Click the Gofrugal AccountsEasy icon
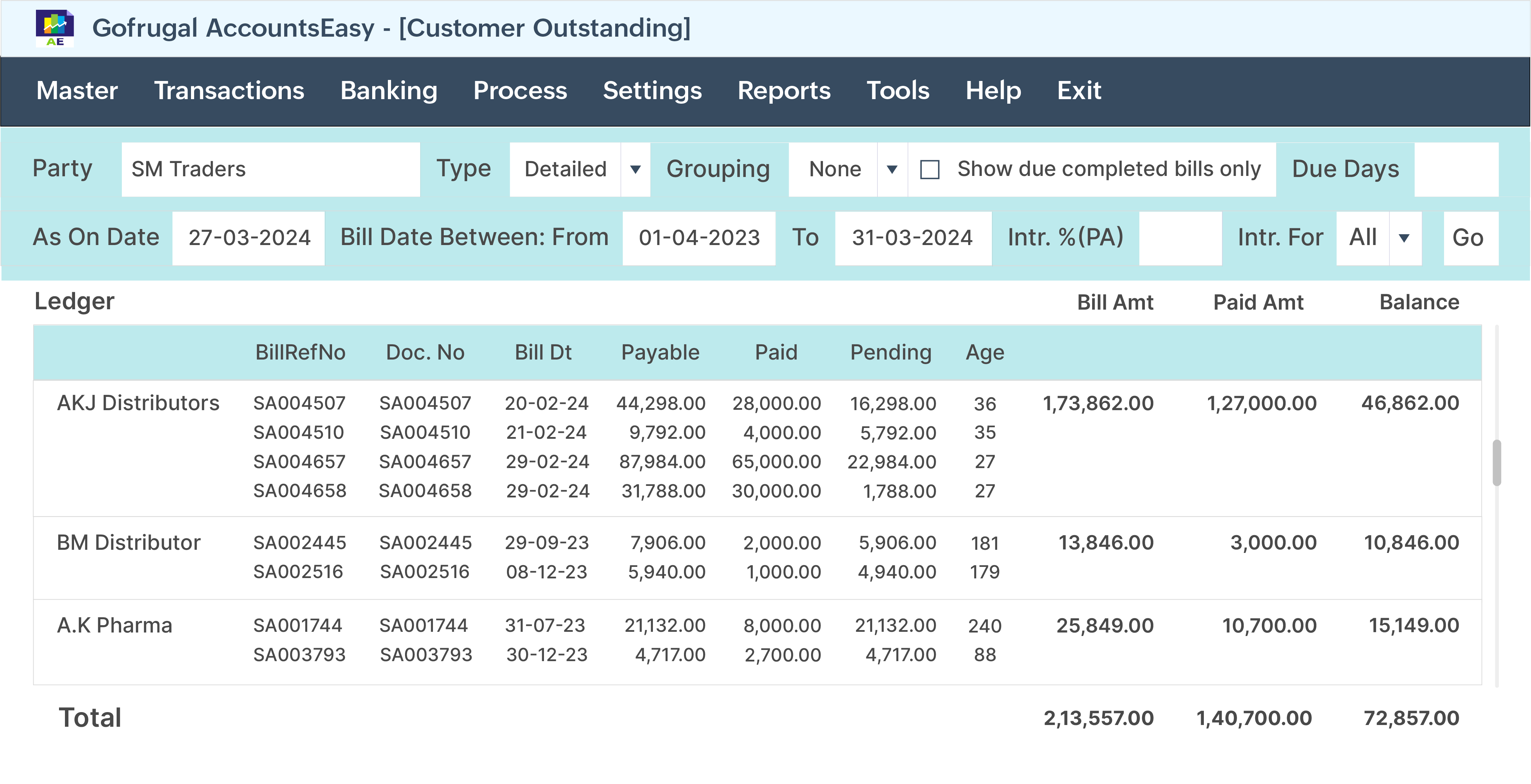This screenshot has height=784, width=1531. pos(55,27)
